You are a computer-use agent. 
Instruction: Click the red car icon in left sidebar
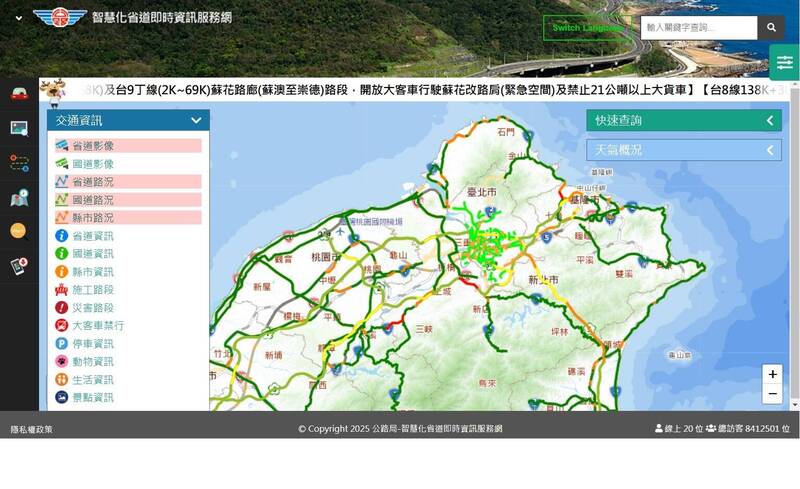point(19,94)
